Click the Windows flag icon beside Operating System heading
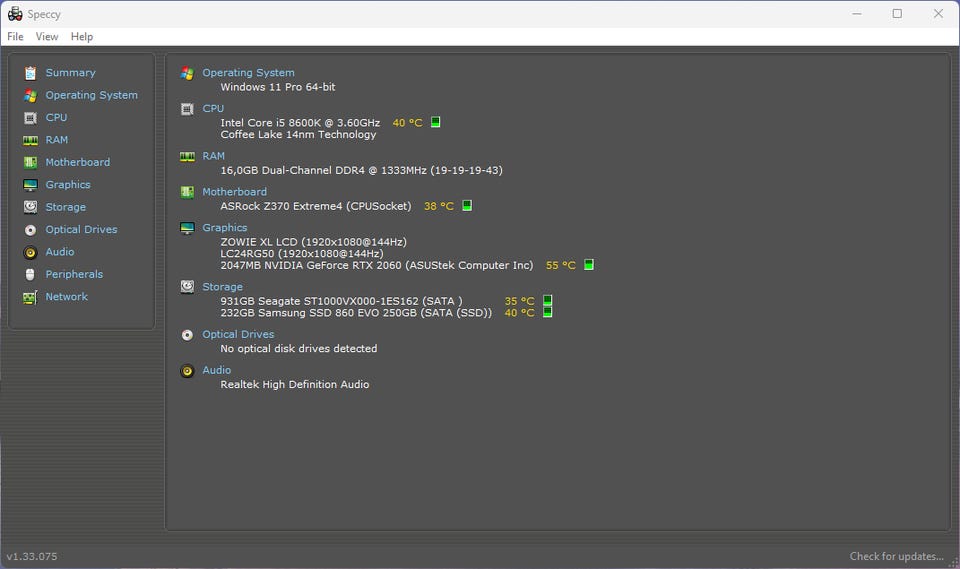This screenshot has width=960, height=569. 187,73
